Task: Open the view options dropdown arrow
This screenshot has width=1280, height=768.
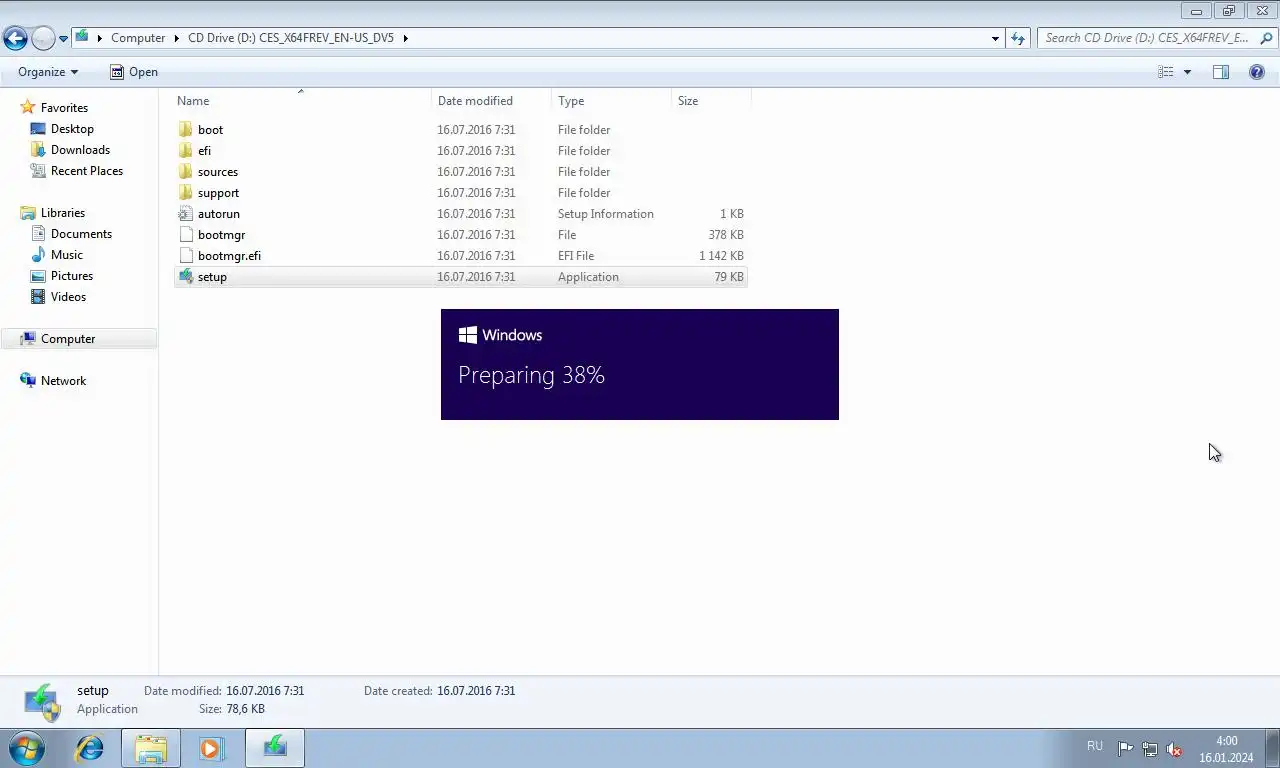Action: click(x=1187, y=72)
